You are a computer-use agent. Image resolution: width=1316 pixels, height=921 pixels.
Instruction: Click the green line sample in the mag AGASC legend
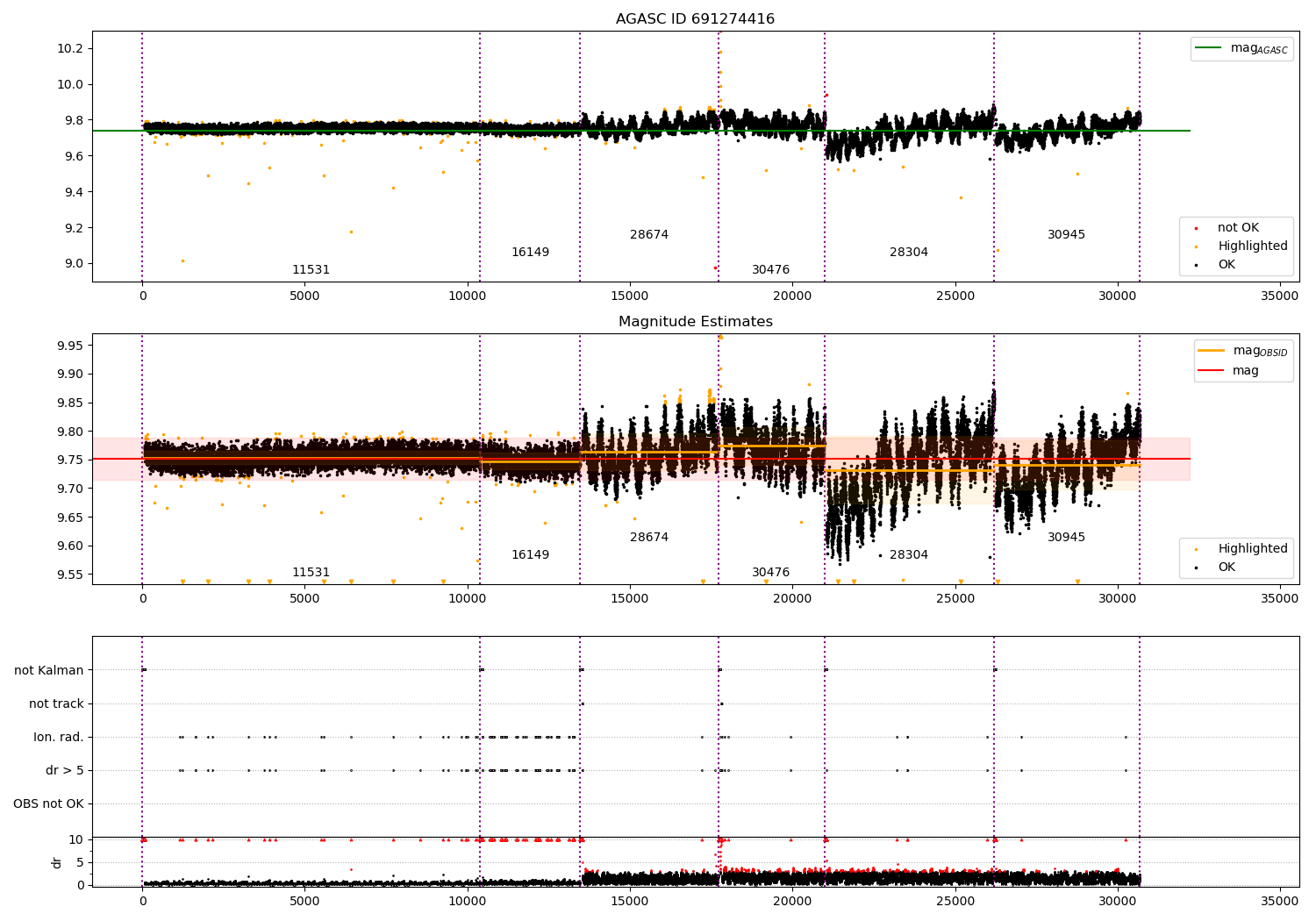(x=1209, y=48)
